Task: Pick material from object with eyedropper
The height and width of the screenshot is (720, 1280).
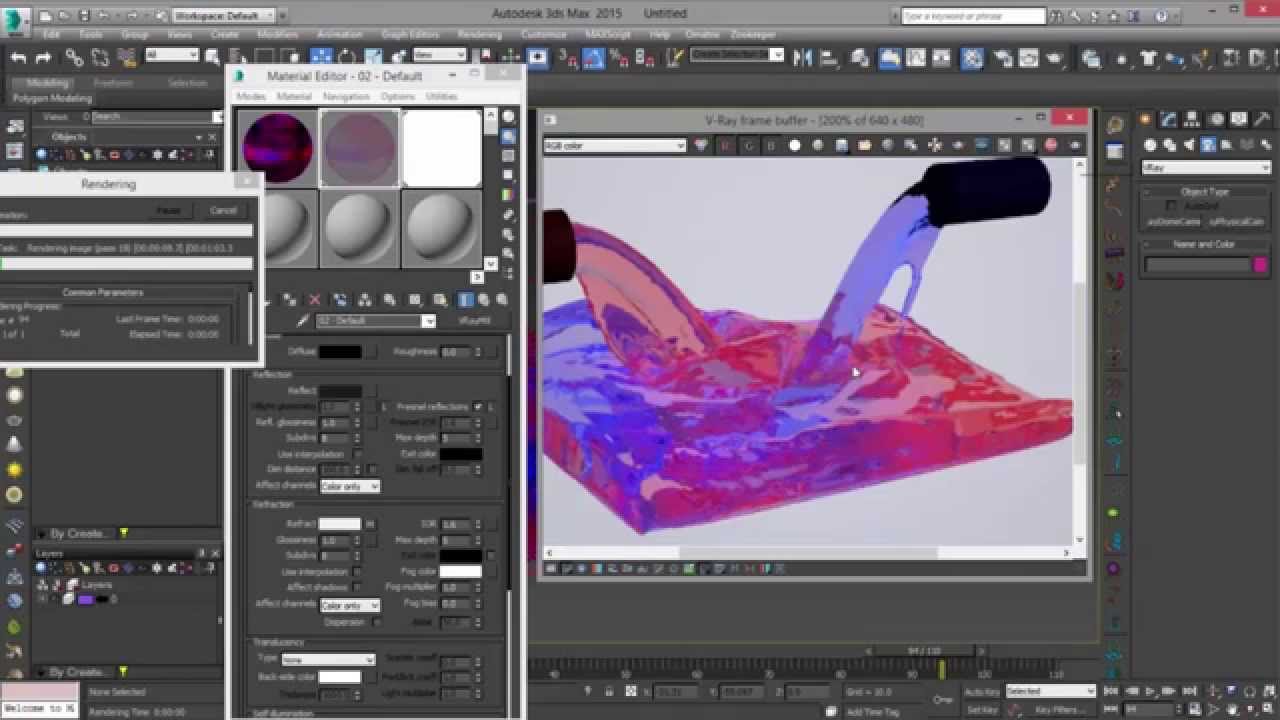Action: [303, 321]
